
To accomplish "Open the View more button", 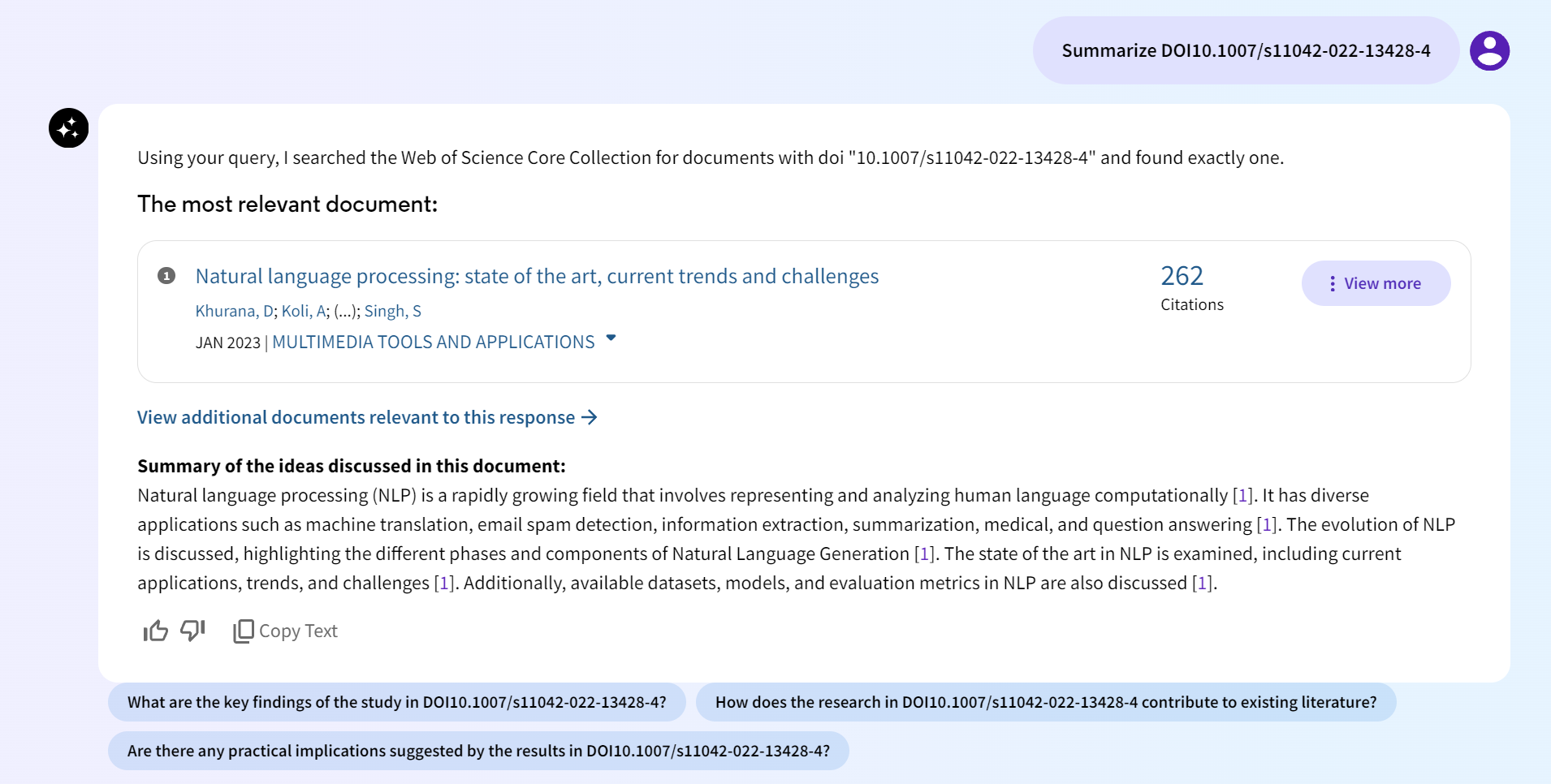I will 1376,283.
